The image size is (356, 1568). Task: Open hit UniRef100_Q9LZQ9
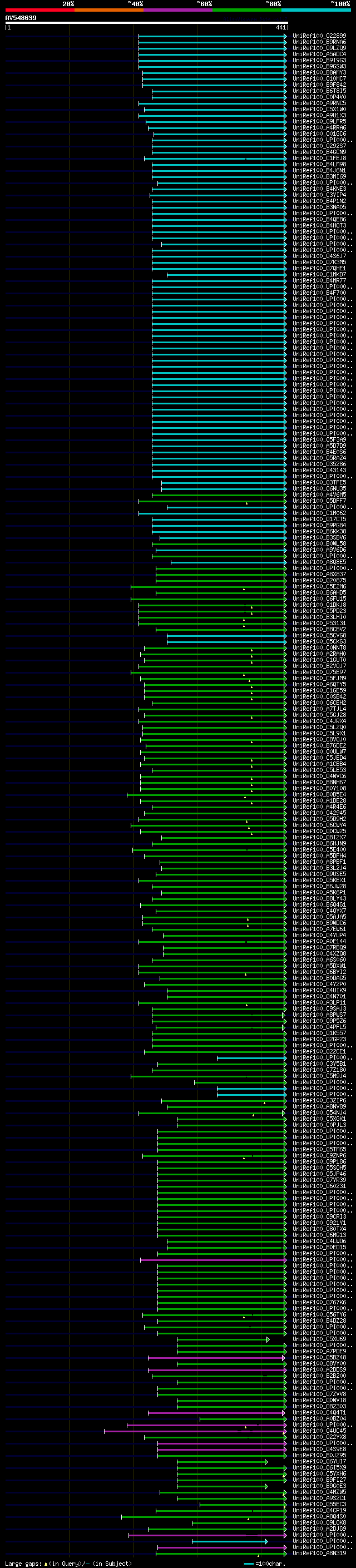point(319,48)
